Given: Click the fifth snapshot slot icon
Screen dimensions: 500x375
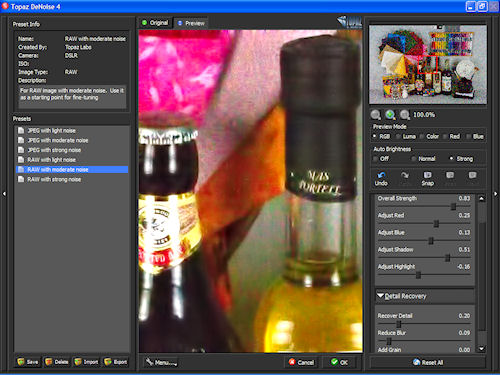Looking at the screenshot, I should [472, 175].
